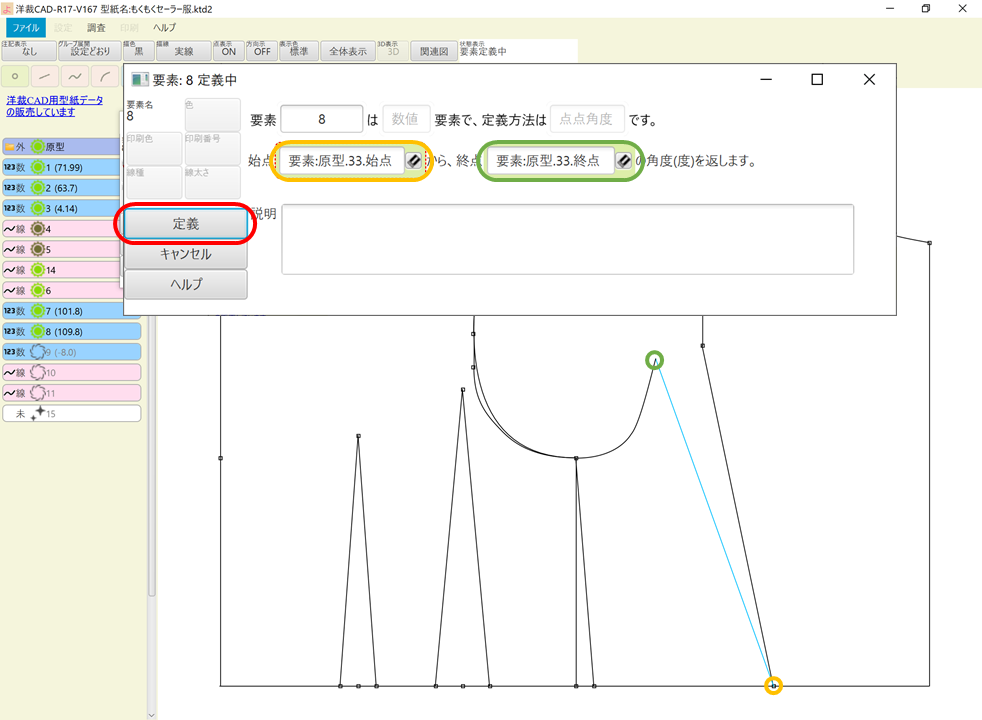Open the greyed 設定 menu
The image size is (982, 720).
(63, 28)
